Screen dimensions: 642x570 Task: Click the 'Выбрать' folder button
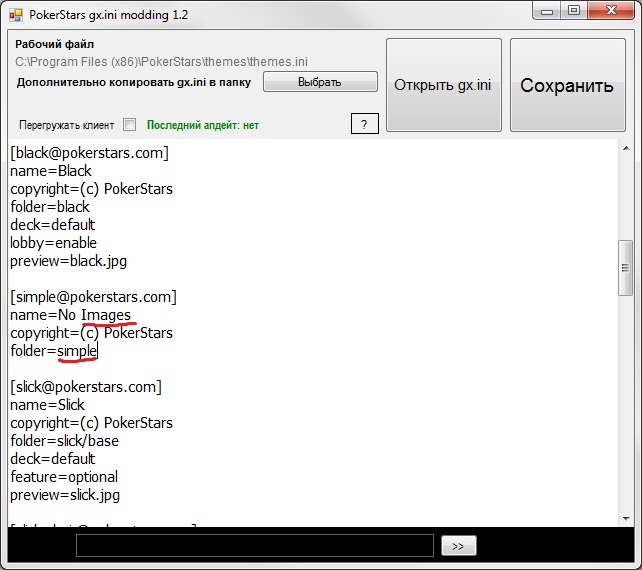pyautogui.click(x=320, y=82)
